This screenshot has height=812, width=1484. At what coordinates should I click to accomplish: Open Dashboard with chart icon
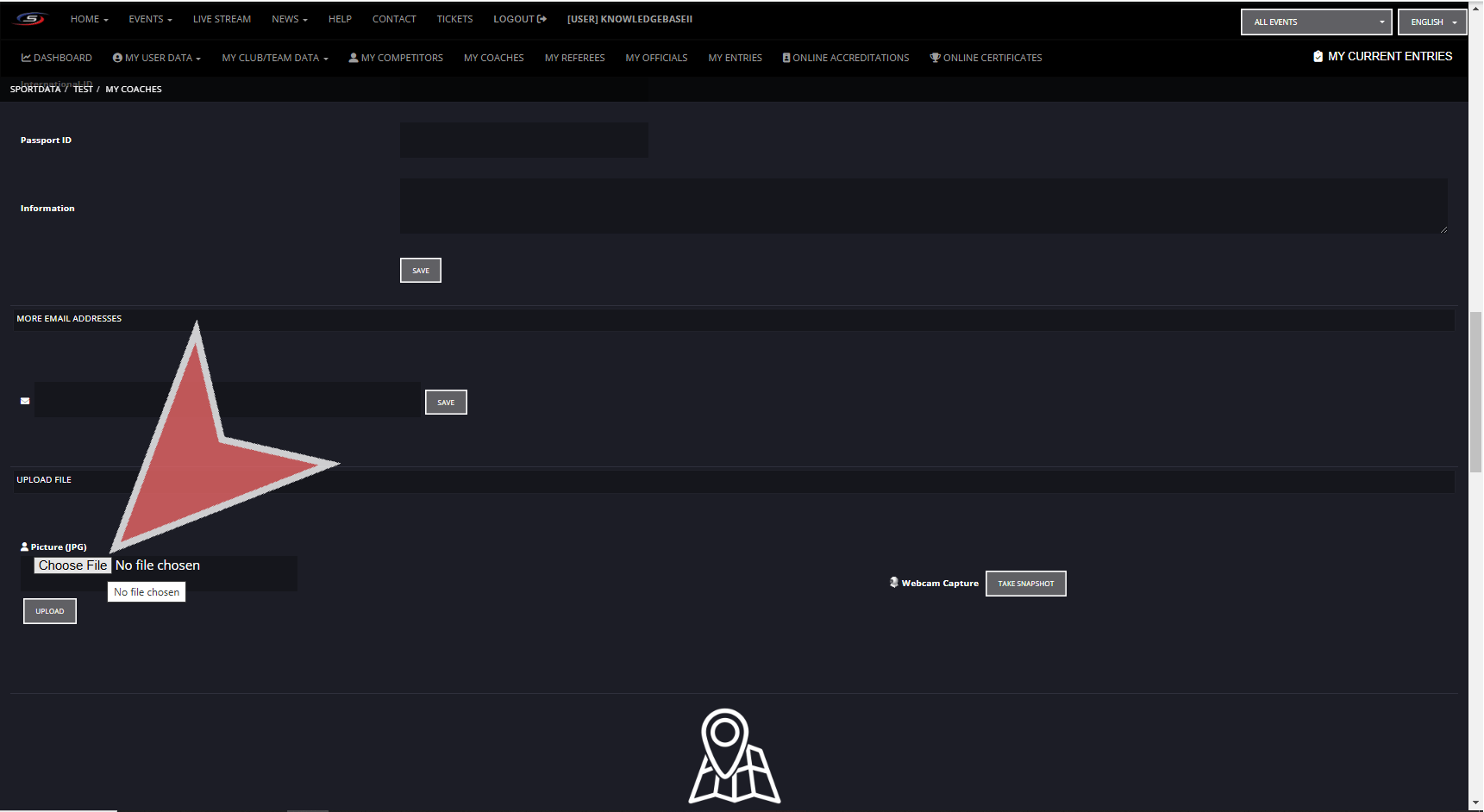point(57,58)
